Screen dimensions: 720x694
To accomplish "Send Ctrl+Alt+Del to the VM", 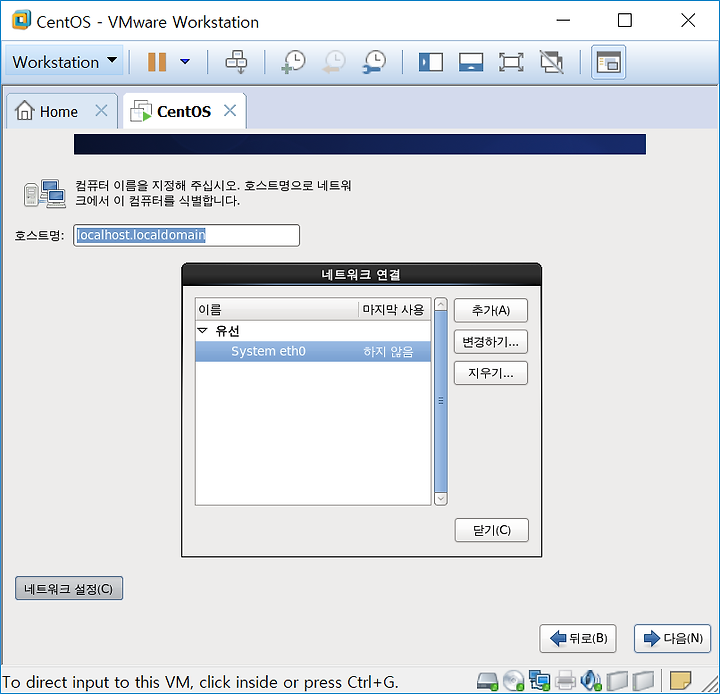I will (236, 62).
